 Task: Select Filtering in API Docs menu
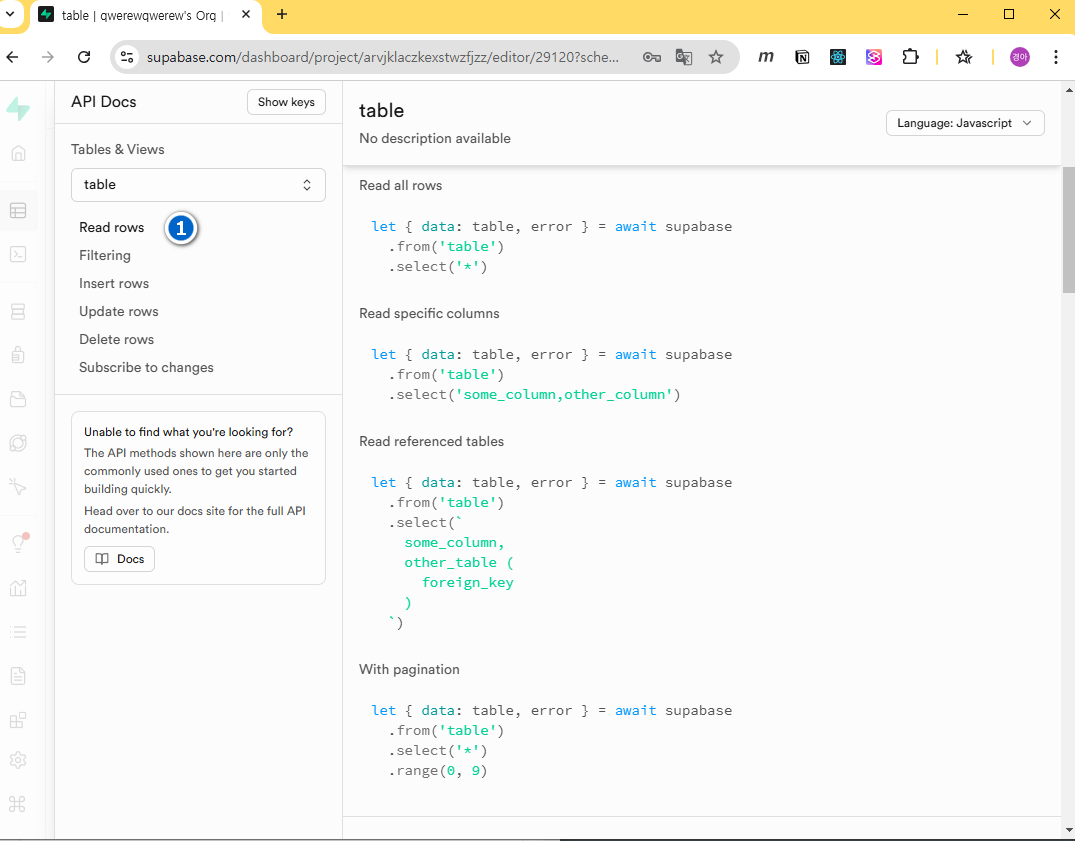(x=105, y=255)
